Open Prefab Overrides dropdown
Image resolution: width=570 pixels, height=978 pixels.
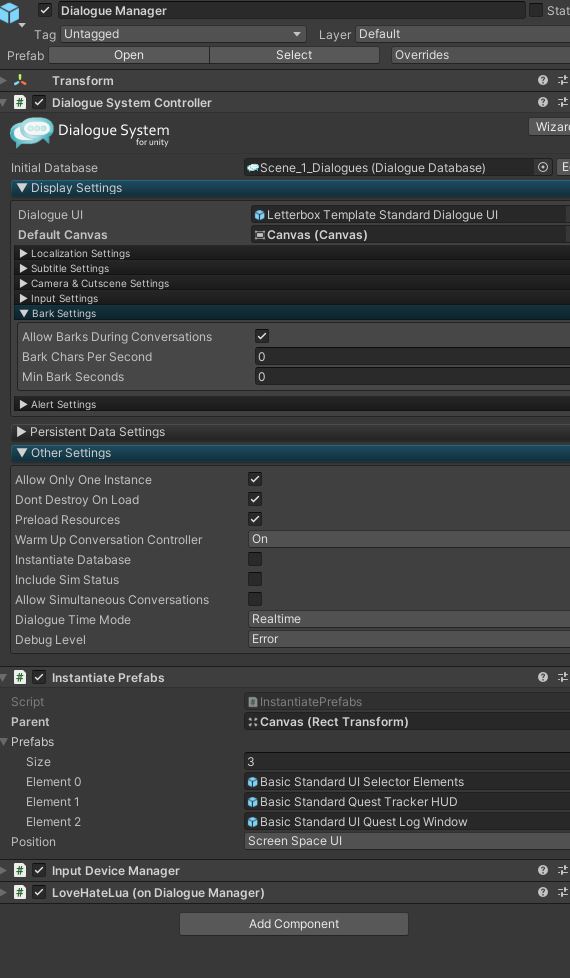click(x=480, y=55)
